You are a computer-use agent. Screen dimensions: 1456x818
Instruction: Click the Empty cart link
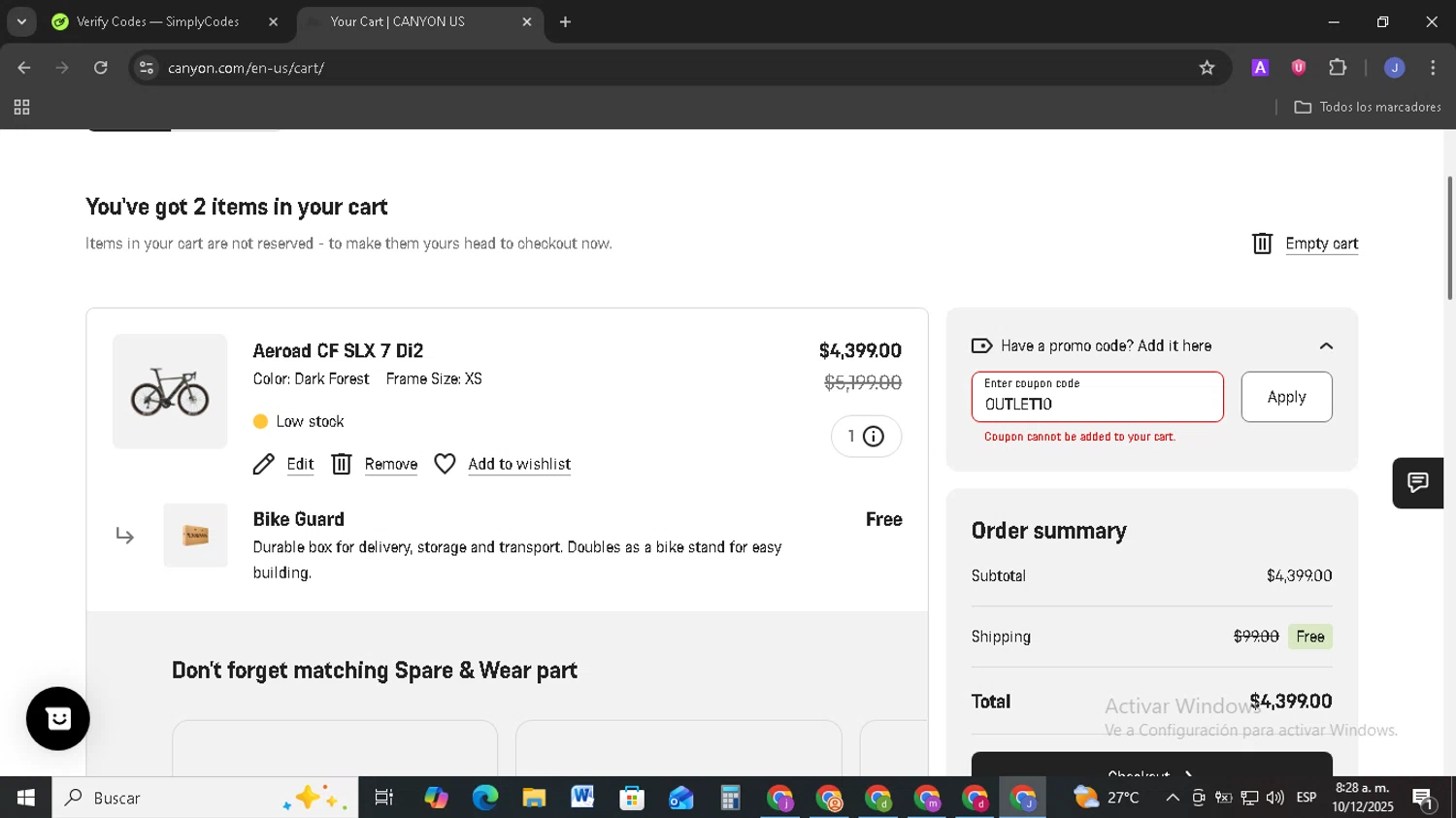[1321, 244]
